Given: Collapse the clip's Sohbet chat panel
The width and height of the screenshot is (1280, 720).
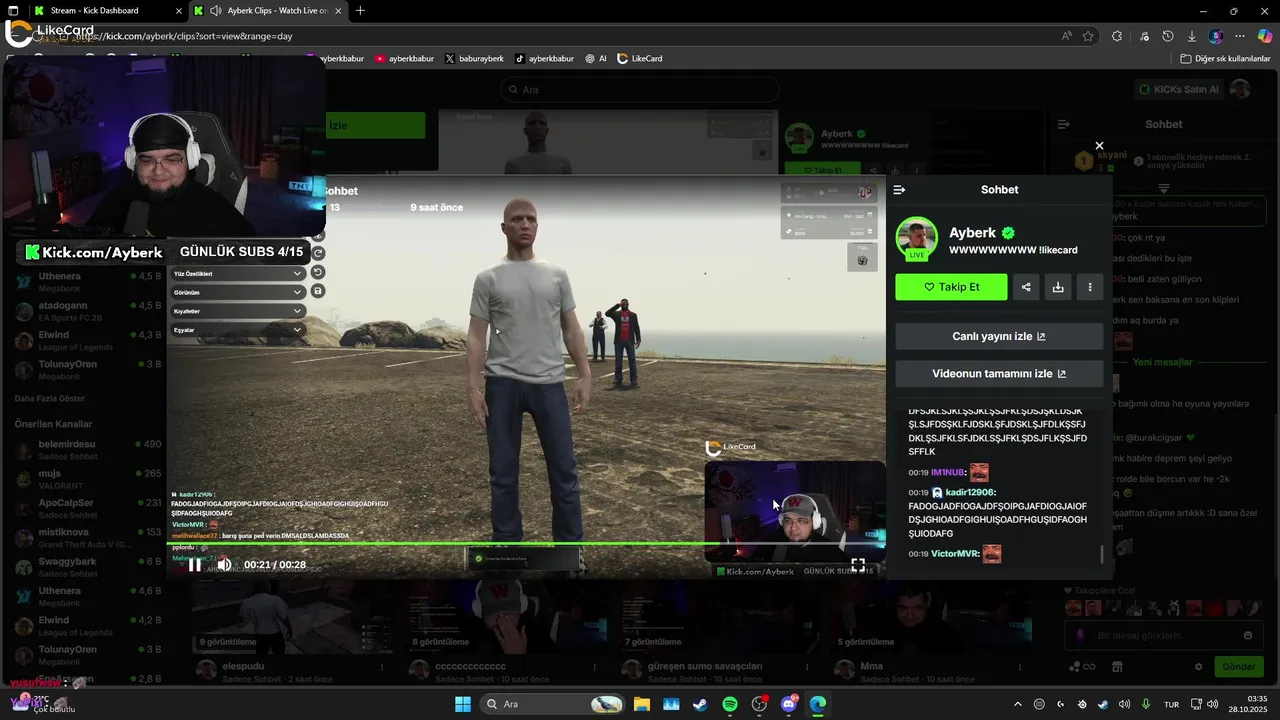Looking at the screenshot, I should point(899,190).
